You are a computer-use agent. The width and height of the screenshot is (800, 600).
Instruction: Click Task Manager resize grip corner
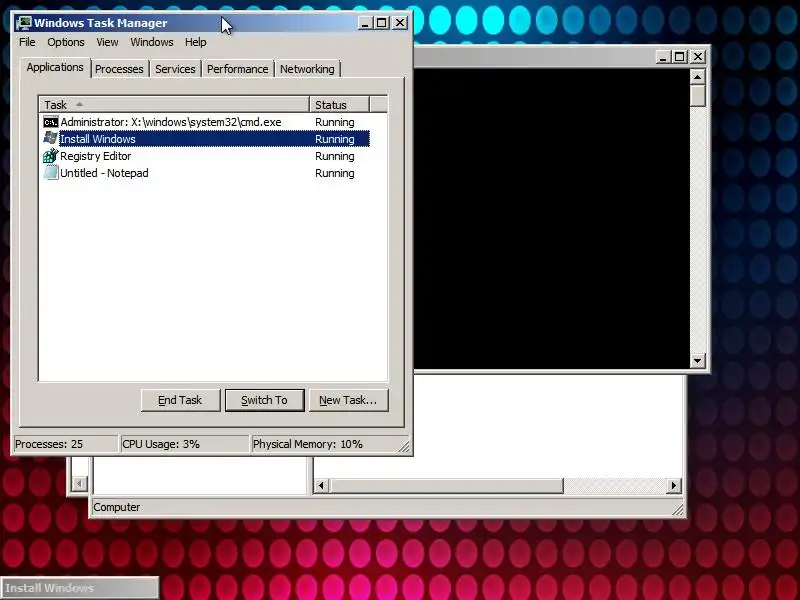tap(404, 446)
